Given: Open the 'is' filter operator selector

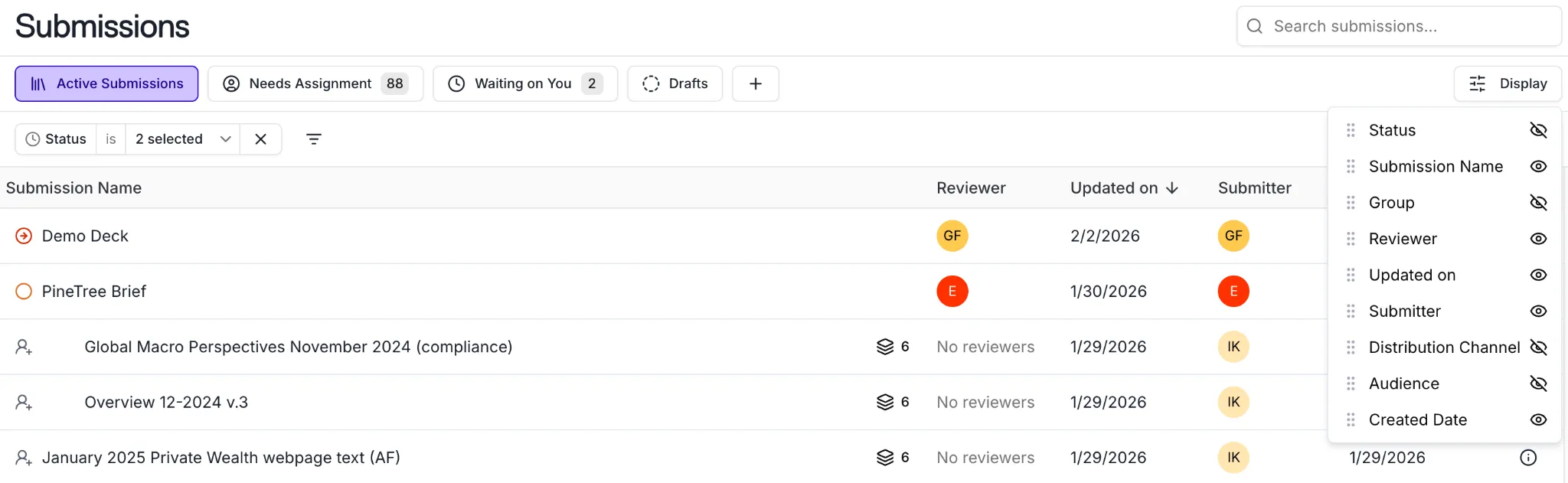Looking at the screenshot, I should click(111, 139).
